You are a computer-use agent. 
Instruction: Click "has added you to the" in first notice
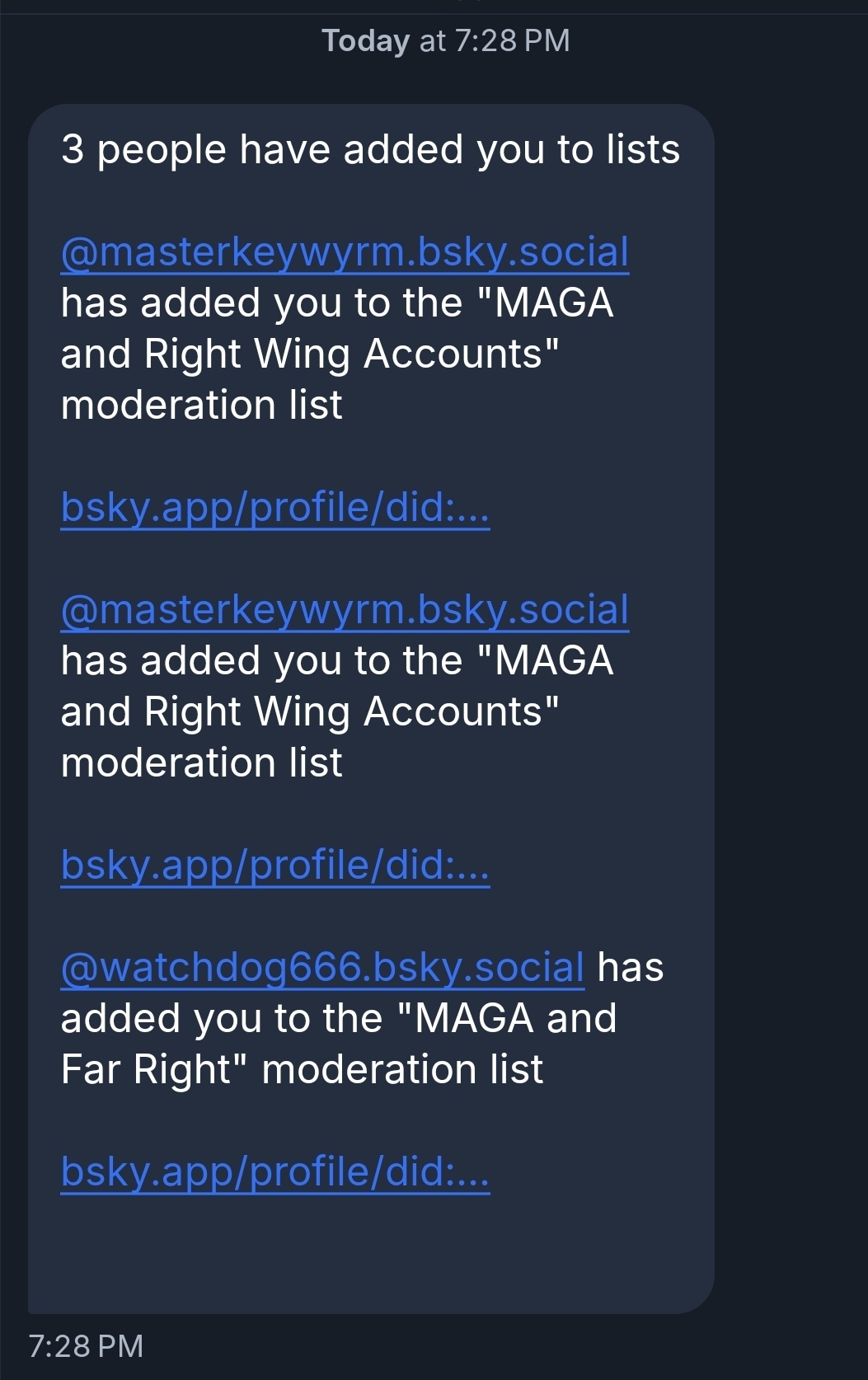tap(261, 303)
